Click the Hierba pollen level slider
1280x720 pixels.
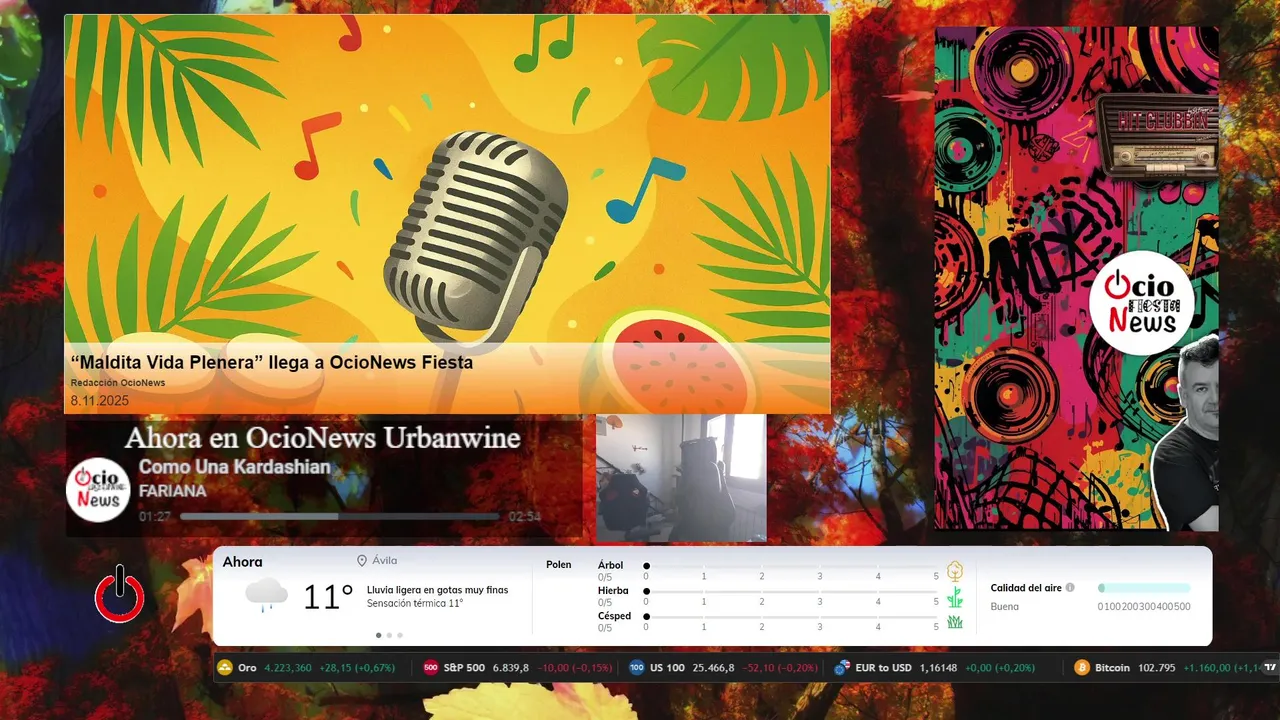(x=792, y=592)
